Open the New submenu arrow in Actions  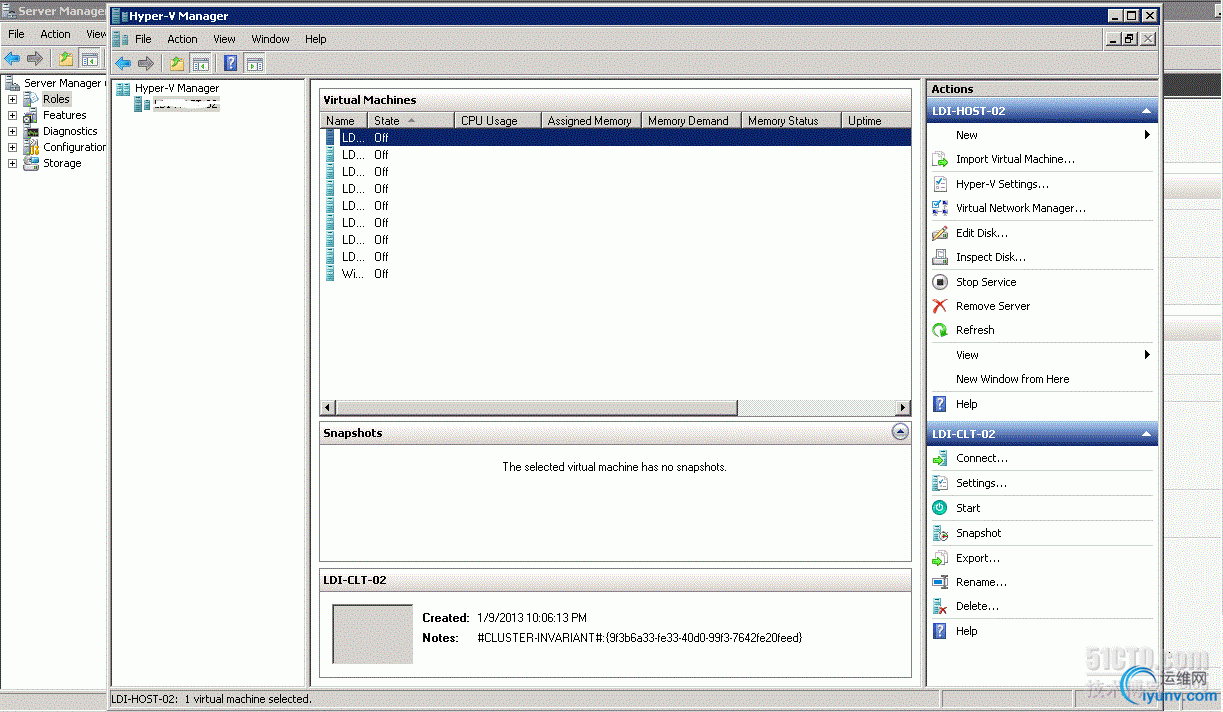coord(1147,135)
